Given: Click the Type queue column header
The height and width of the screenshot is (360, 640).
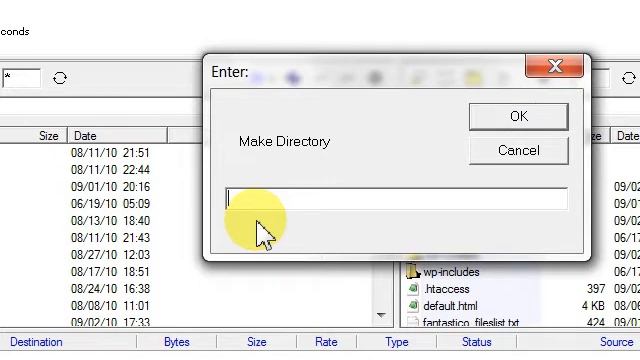Looking at the screenshot, I should point(397,342).
